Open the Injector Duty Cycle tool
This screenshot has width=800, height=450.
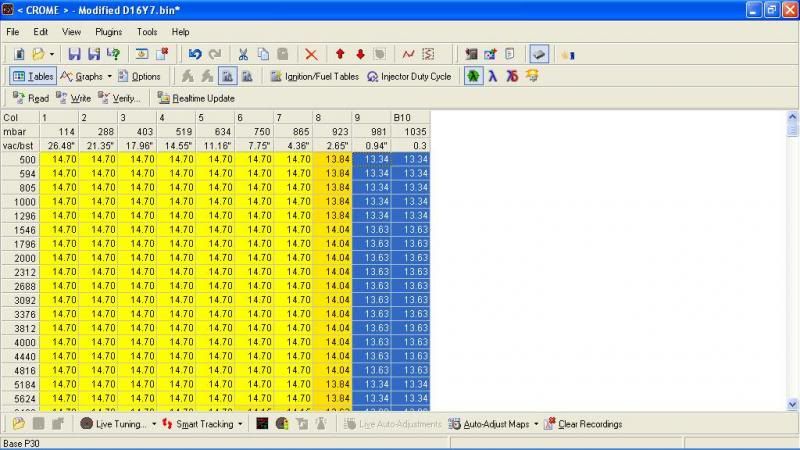pyautogui.click(x=409, y=76)
